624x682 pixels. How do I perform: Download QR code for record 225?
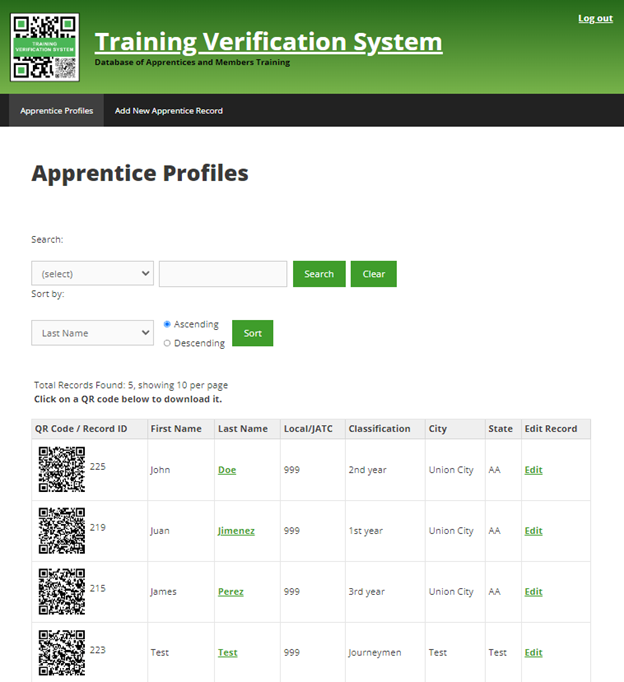tap(61, 469)
